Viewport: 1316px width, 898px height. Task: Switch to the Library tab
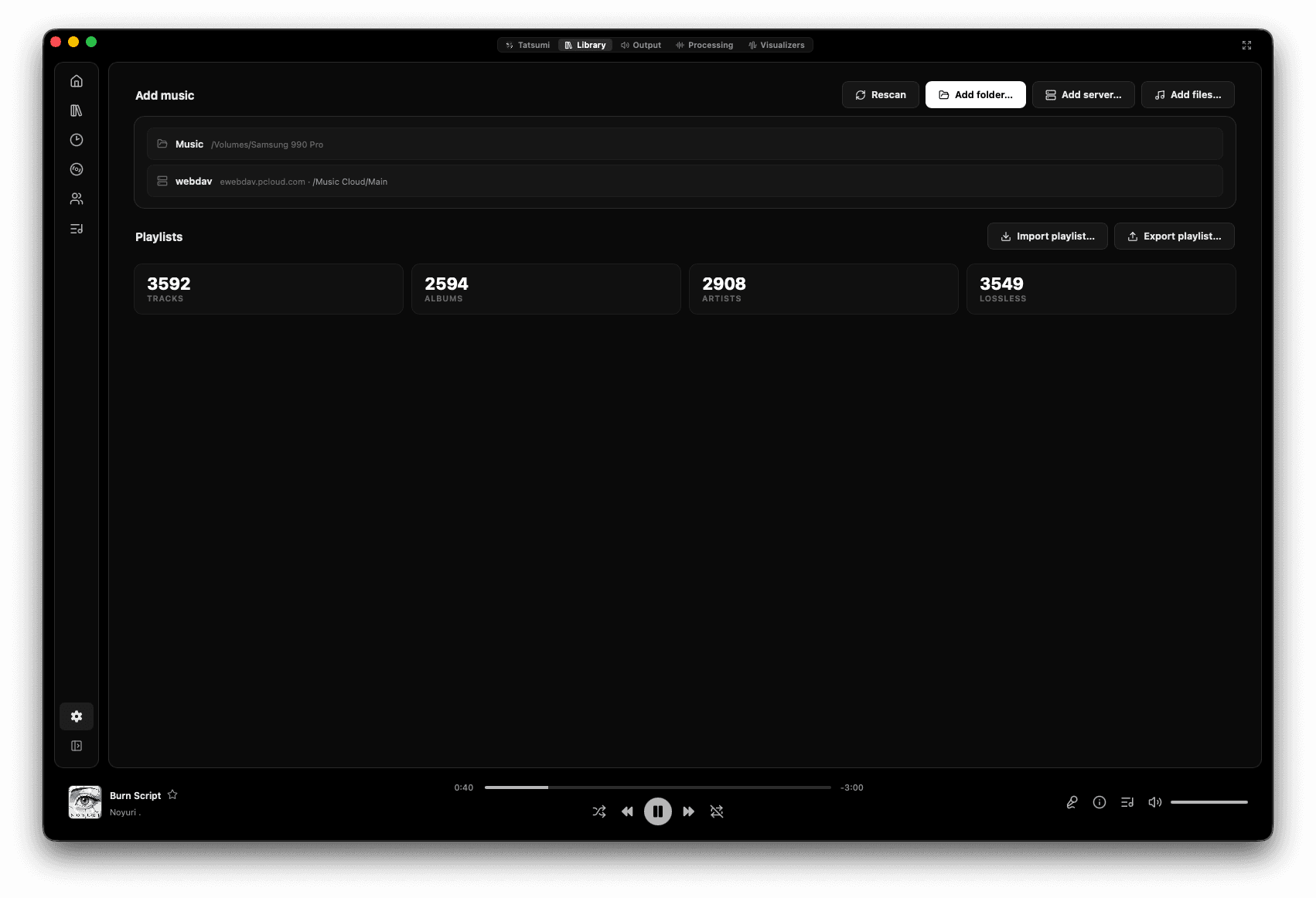pyautogui.click(x=585, y=45)
